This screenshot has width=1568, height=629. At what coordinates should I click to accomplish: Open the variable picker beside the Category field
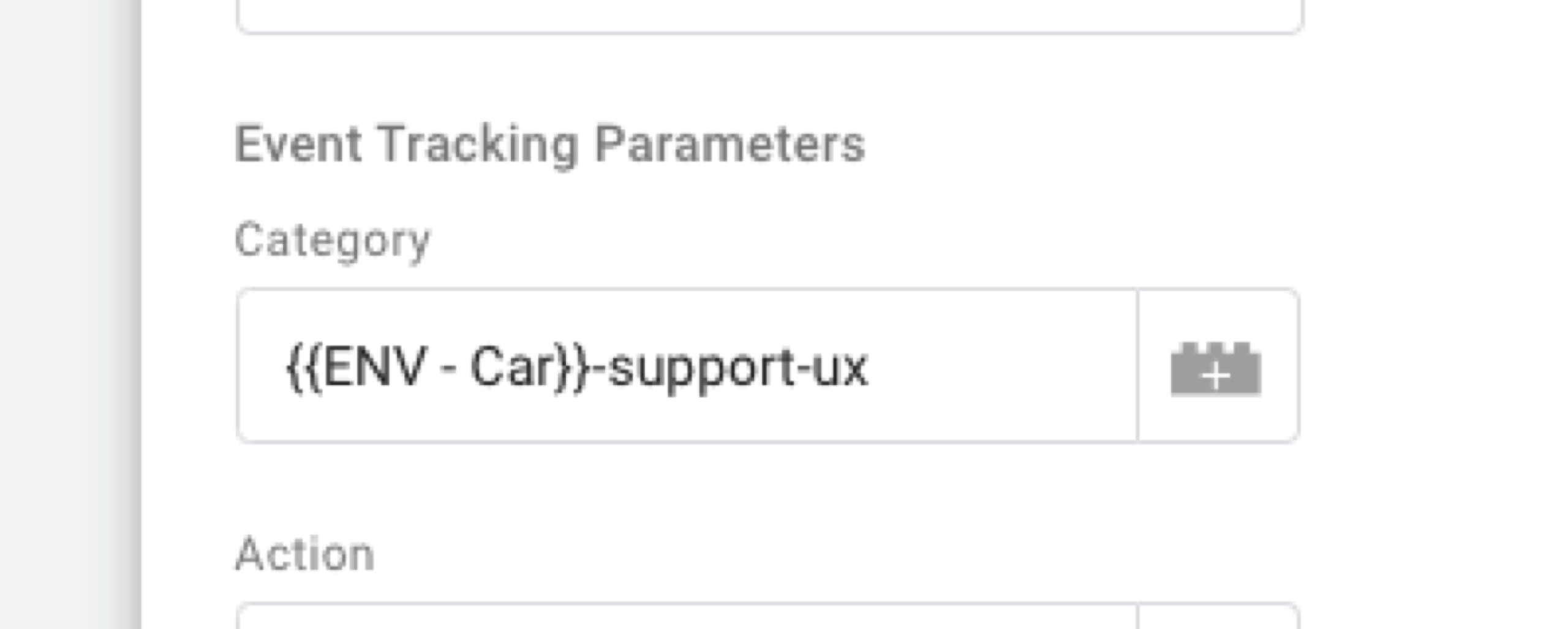coord(1218,366)
